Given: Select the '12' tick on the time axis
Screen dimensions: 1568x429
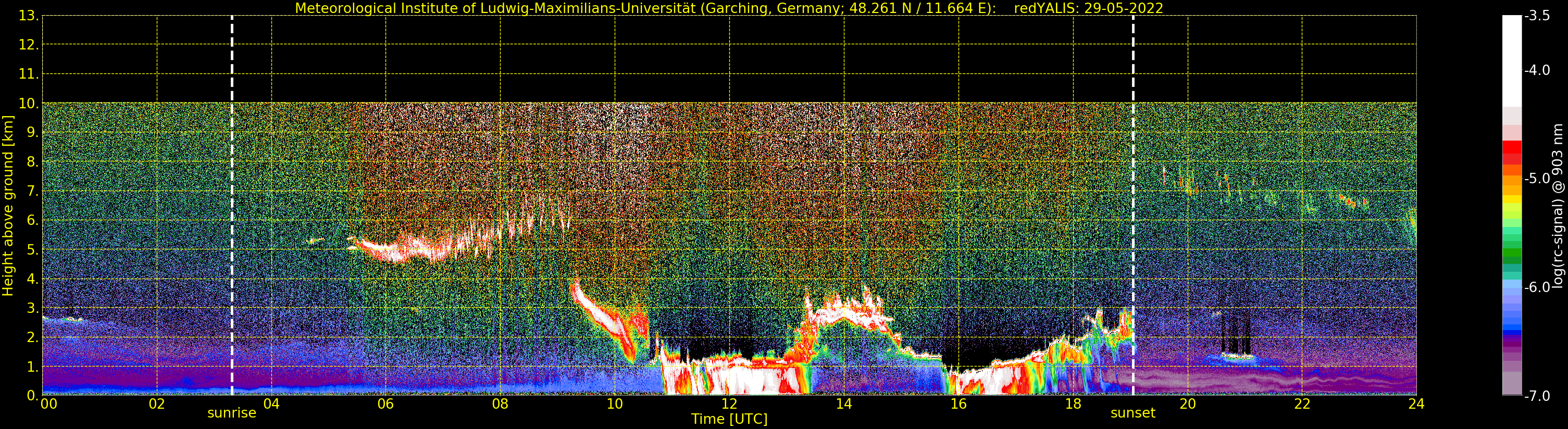Looking at the screenshot, I should pyautogui.click(x=729, y=404).
